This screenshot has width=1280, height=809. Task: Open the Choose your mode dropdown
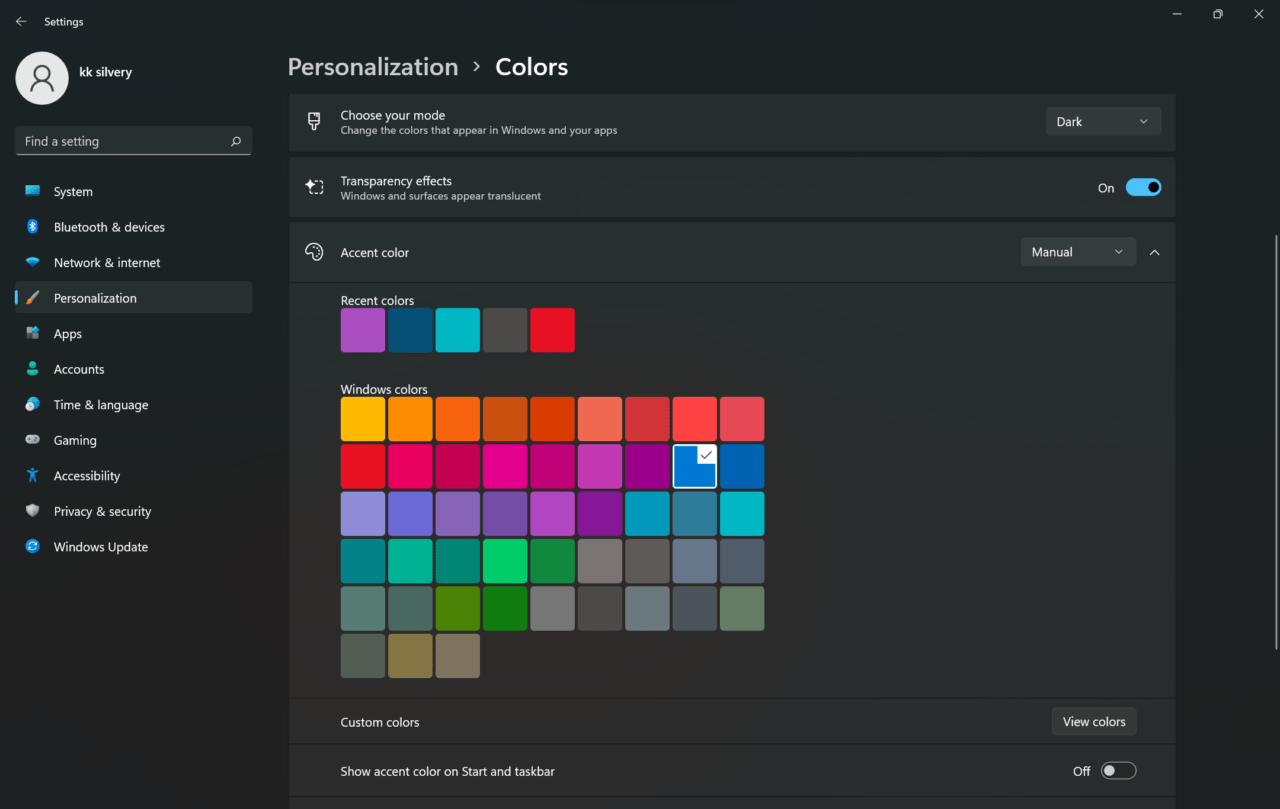(x=1103, y=120)
